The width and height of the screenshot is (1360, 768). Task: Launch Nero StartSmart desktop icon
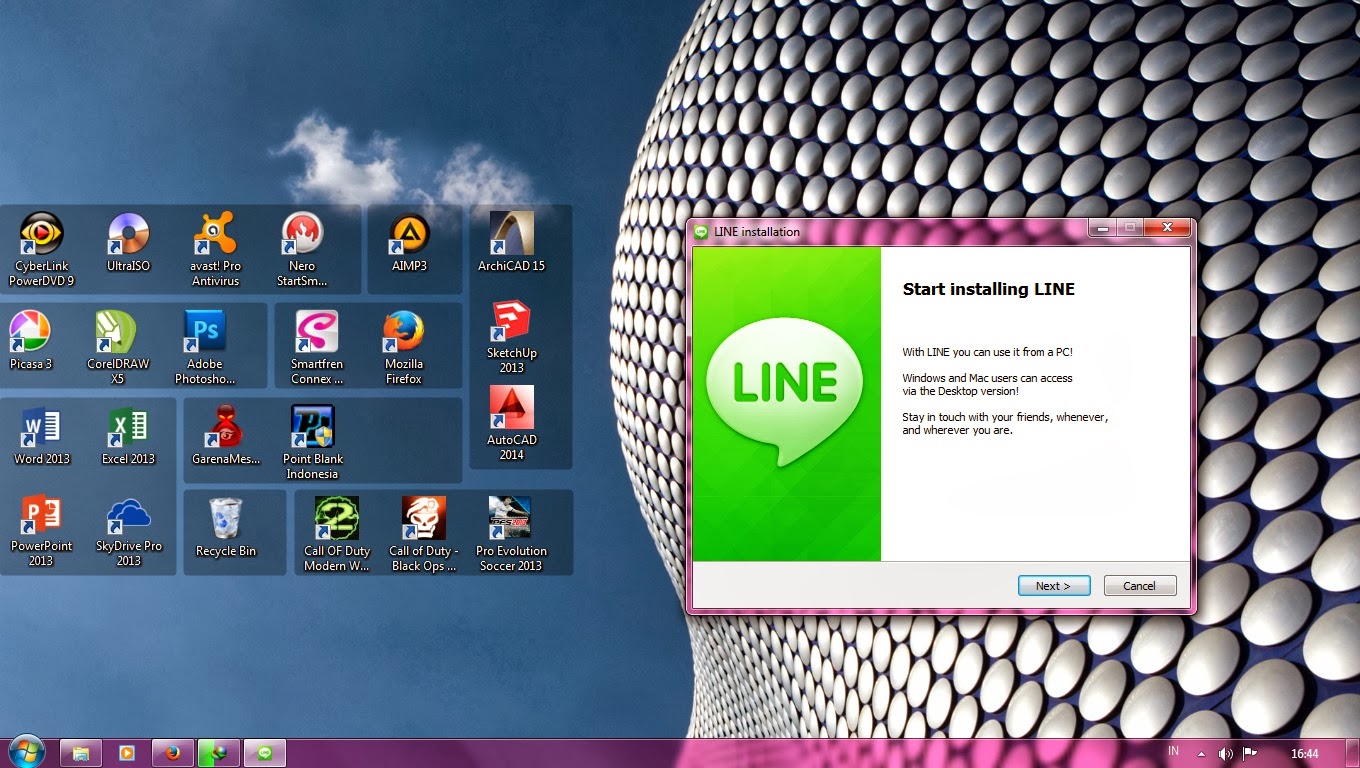coord(302,249)
